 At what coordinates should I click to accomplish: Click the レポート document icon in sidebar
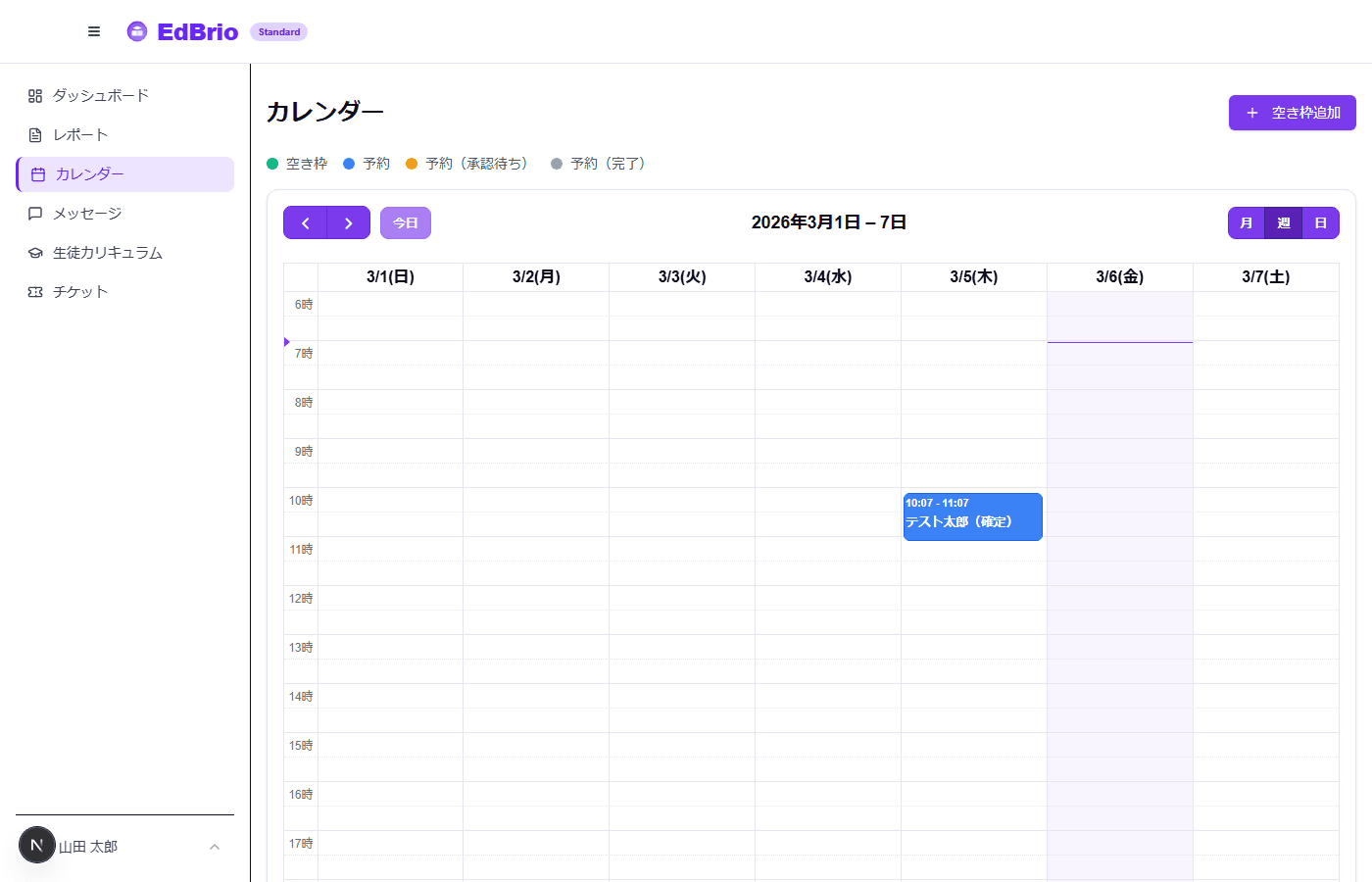(34, 134)
